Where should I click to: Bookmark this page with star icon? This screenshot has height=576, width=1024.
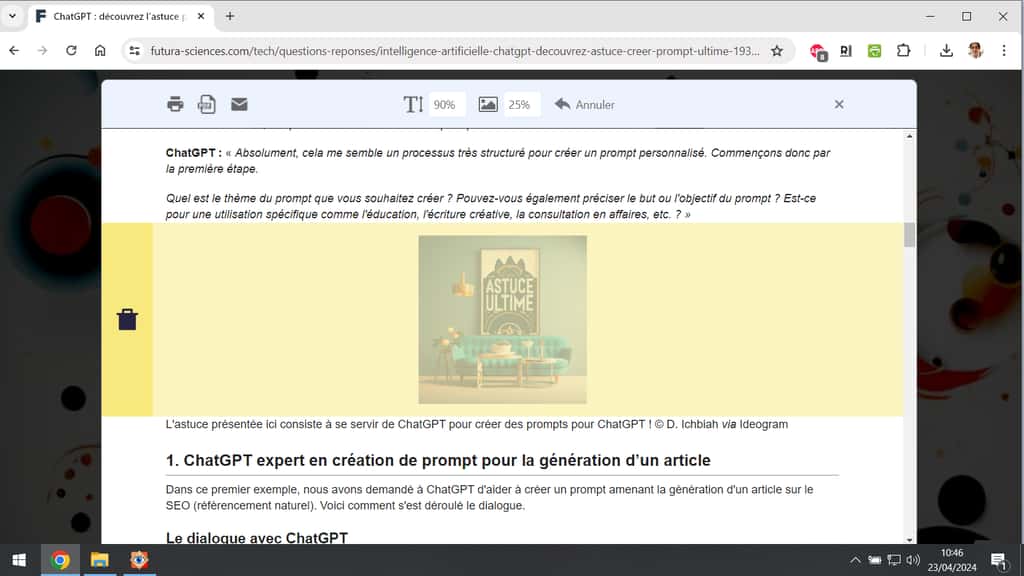click(776, 51)
